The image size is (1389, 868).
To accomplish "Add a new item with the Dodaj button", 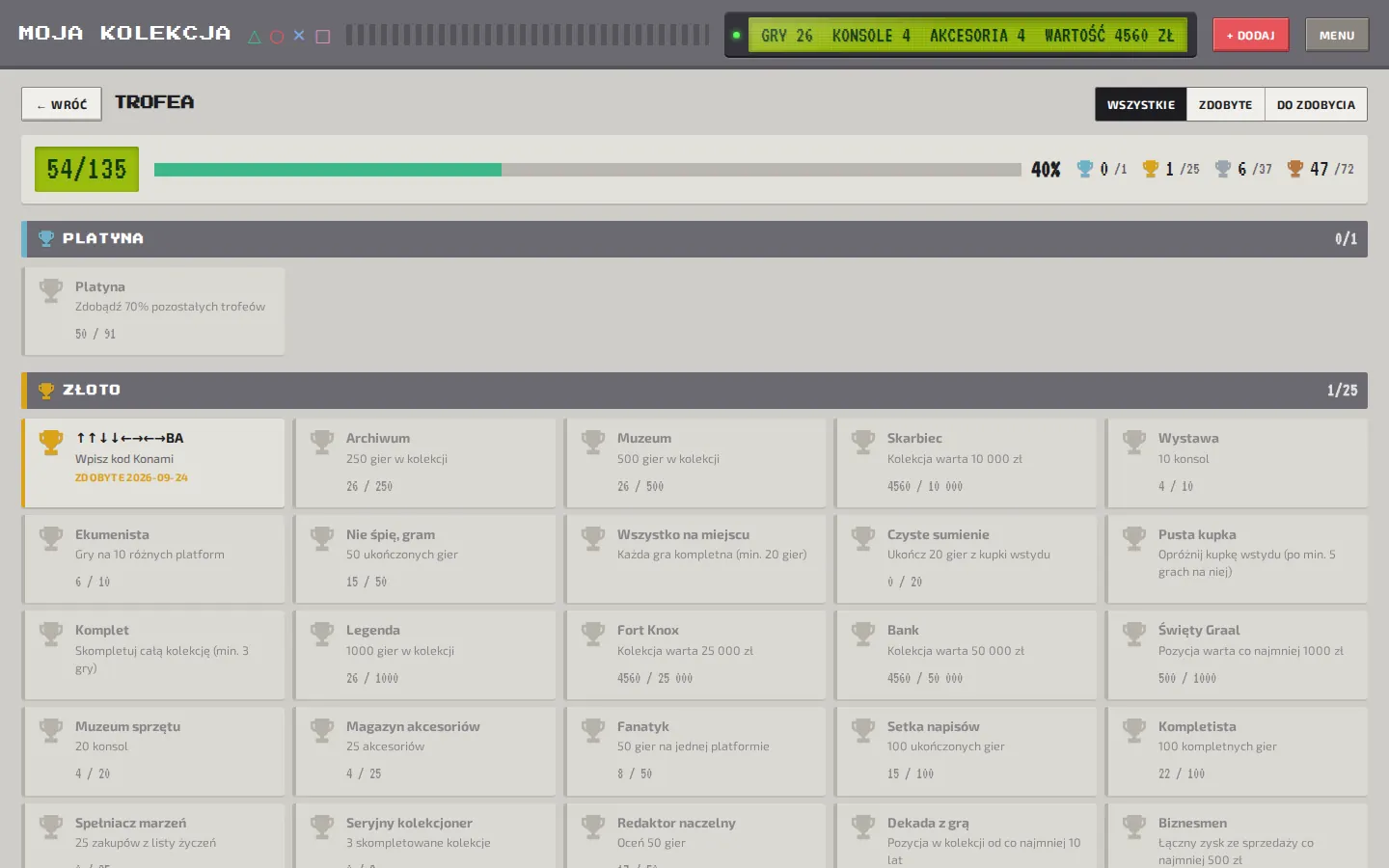I will click(1250, 36).
